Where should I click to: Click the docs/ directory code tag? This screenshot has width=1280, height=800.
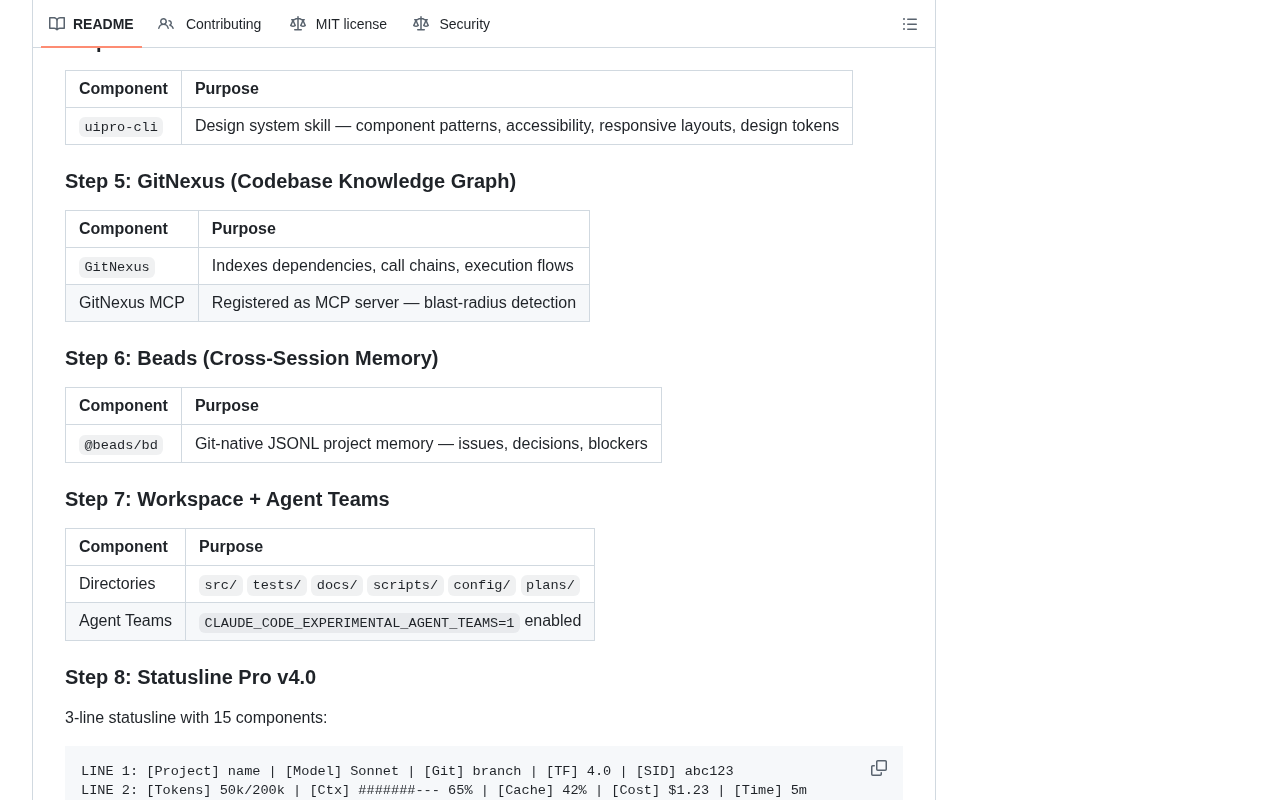pos(337,586)
